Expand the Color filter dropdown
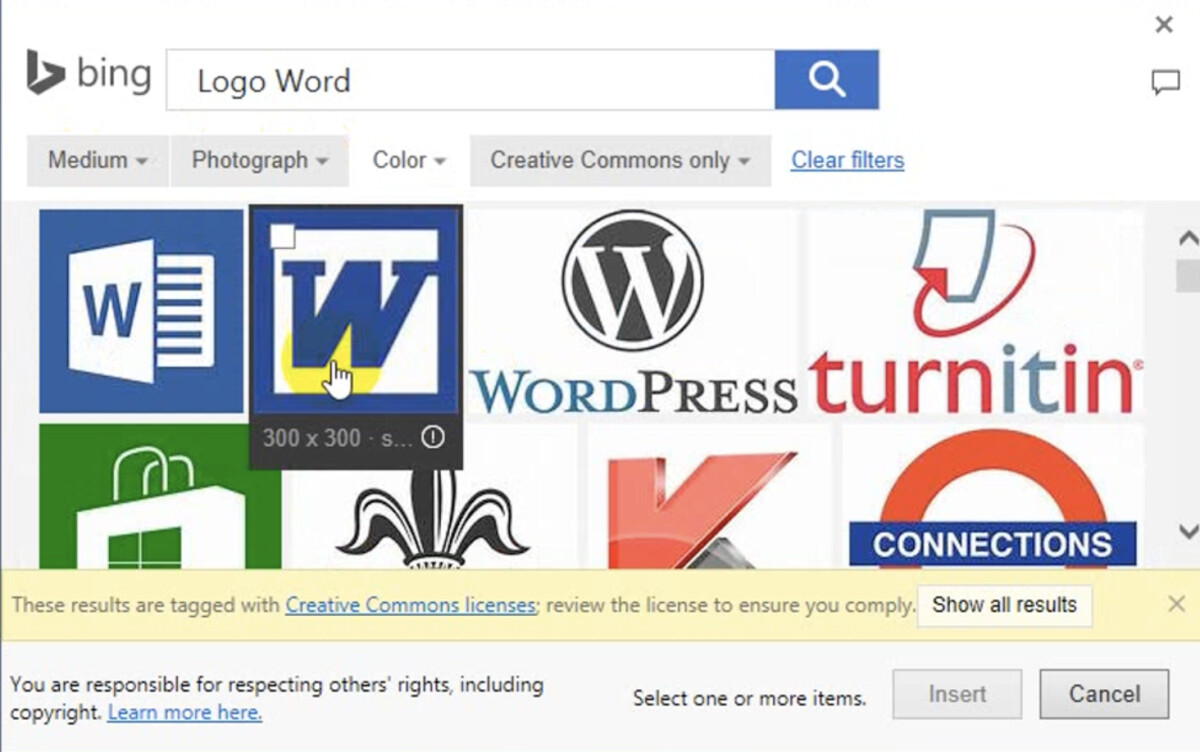This screenshot has height=752, width=1200. (409, 160)
